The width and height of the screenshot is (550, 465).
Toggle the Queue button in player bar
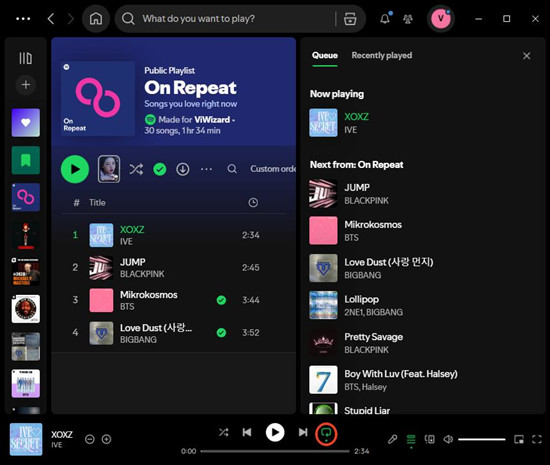[411, 439]
